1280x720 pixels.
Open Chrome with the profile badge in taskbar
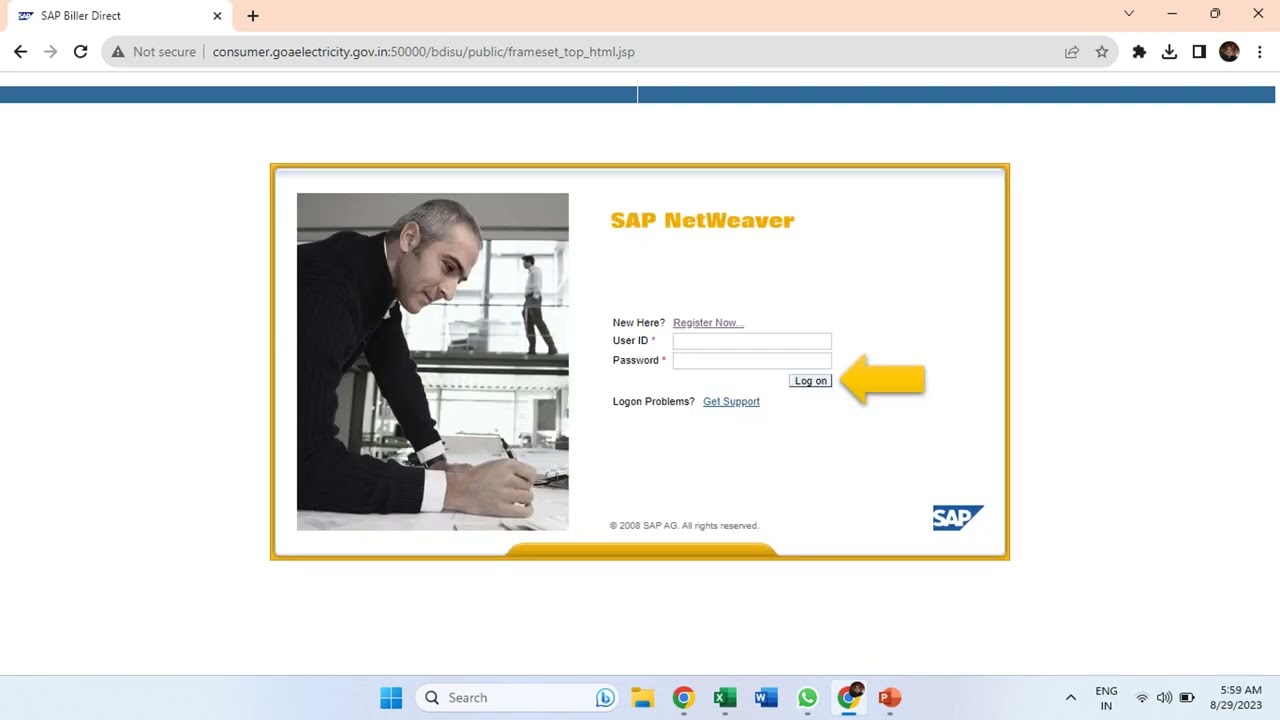(849, 697)
